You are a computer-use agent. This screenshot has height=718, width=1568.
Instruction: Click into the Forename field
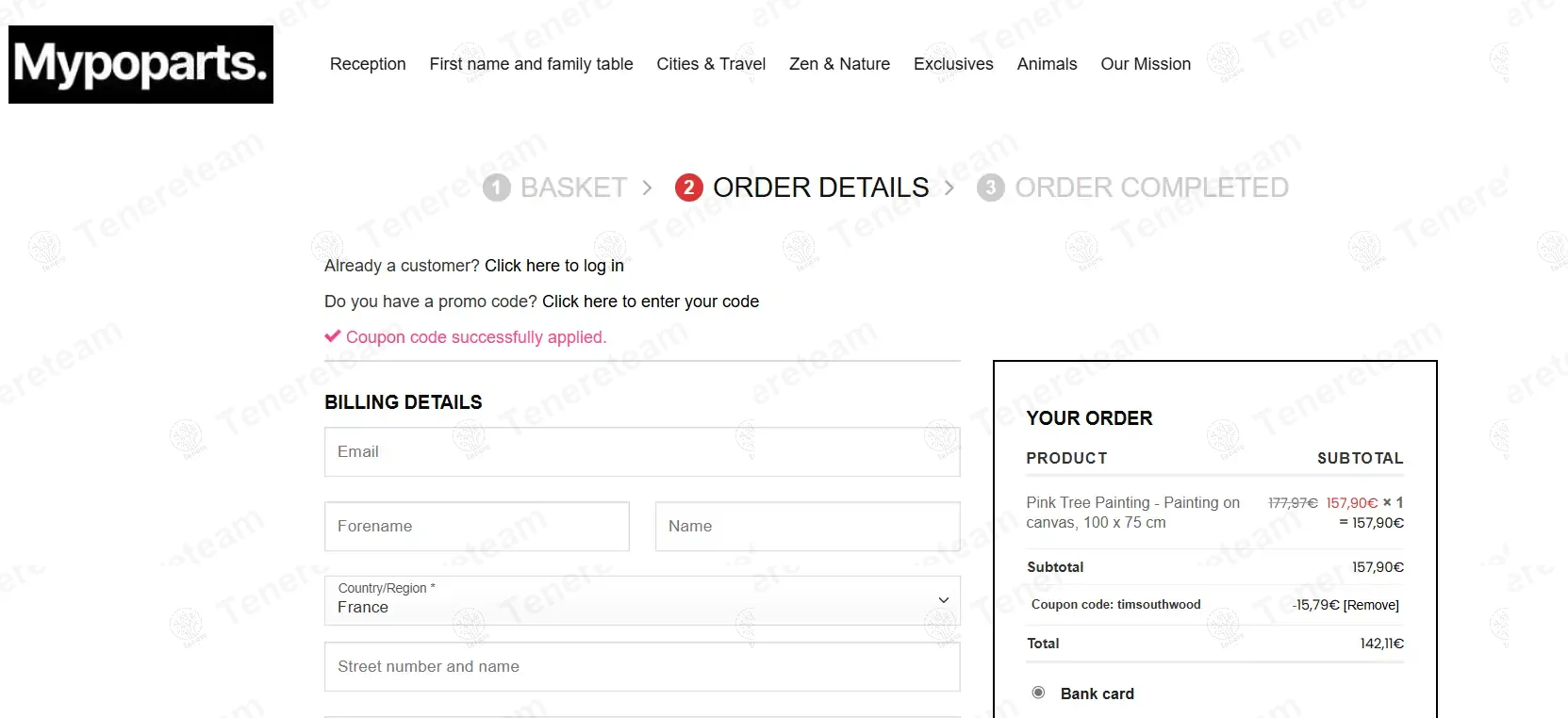click(476, 526)
